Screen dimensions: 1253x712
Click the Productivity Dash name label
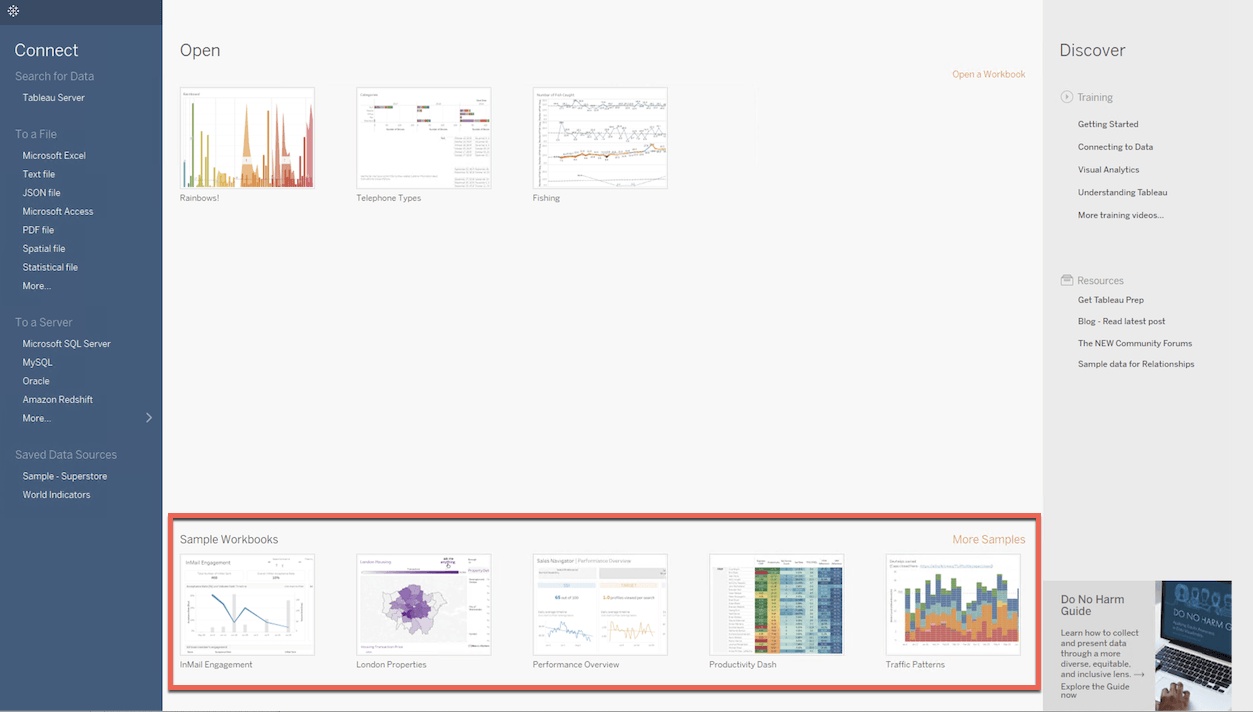(x=742, y=665)
